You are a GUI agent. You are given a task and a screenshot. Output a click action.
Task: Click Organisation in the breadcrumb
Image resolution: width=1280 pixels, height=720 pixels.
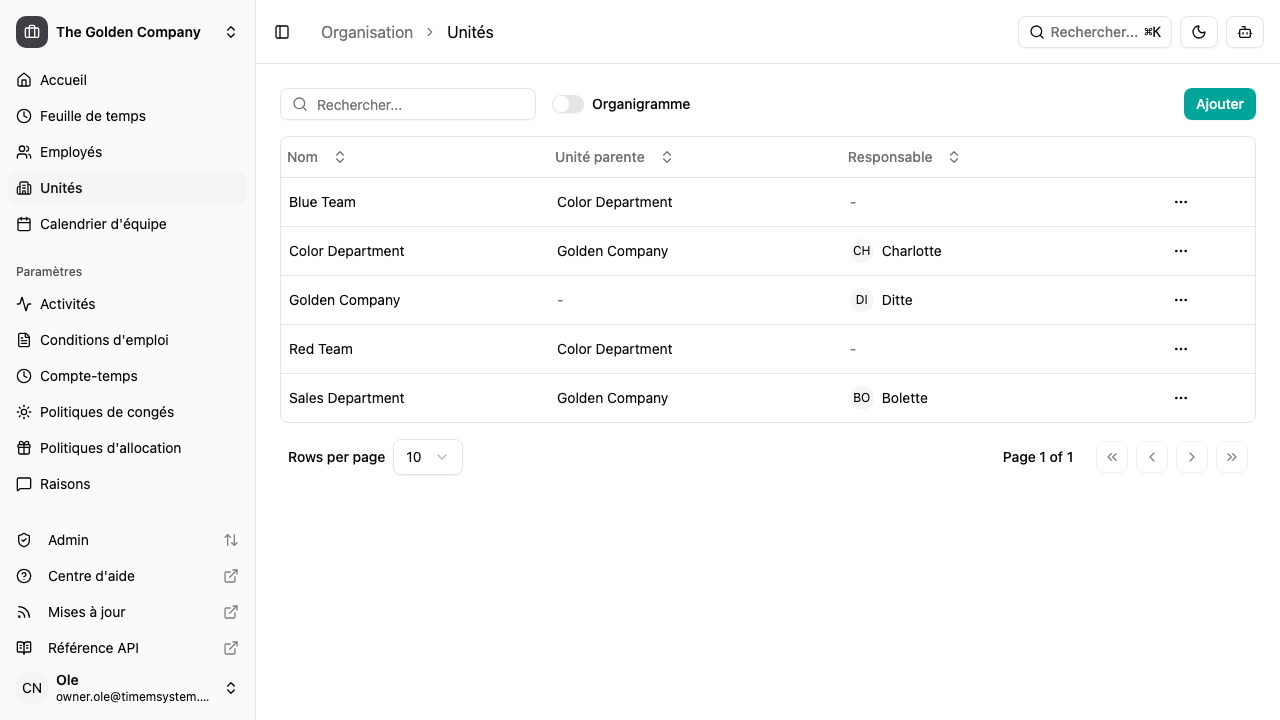(367, 32)
